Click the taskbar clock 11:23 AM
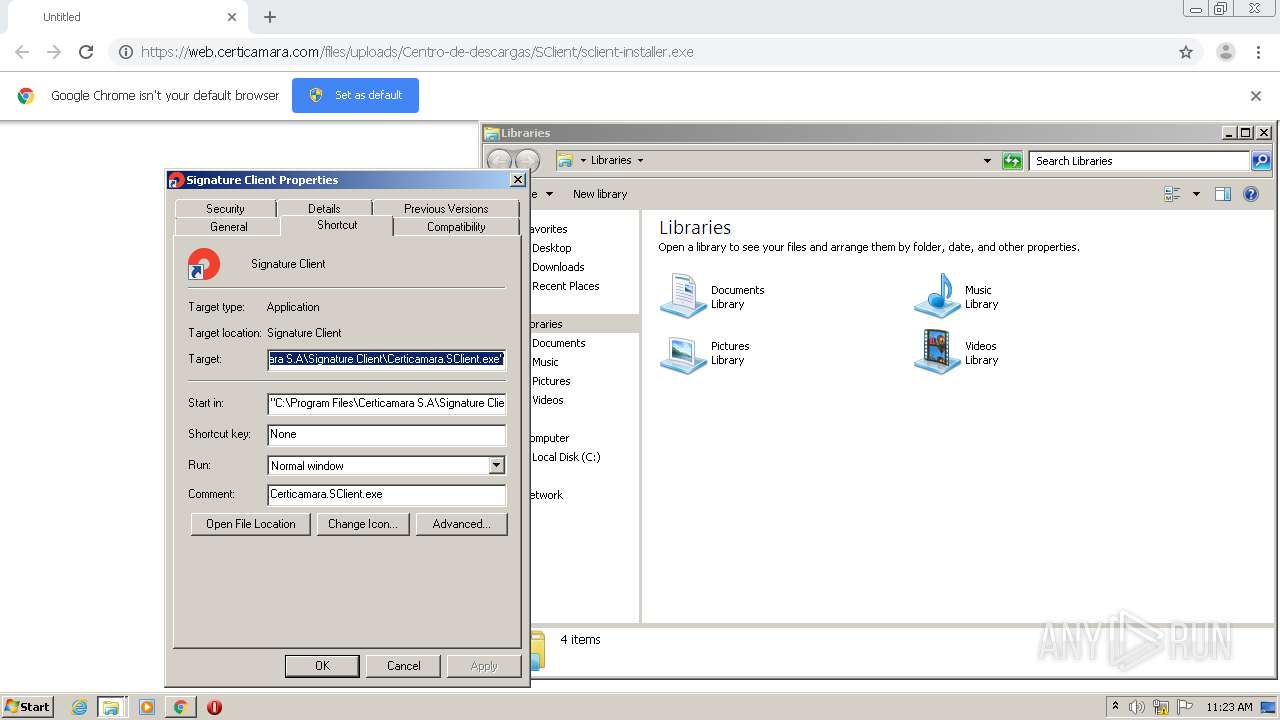Viewport: 1280px width, 720px height. point(1229,707)
